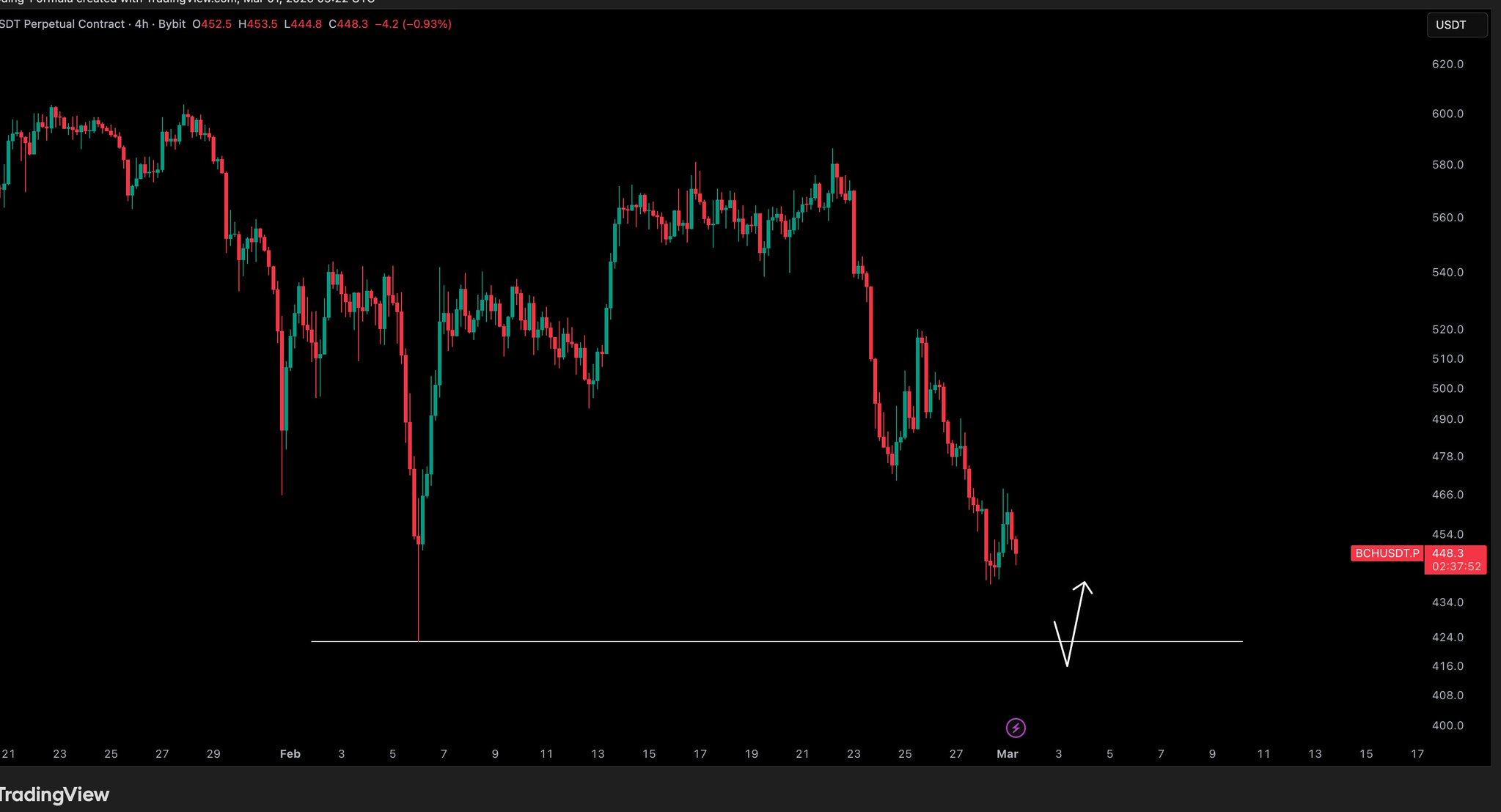Click the purple lightning event icon
Image resolution: width=1501 pixels, height=812 pixels.
(x=1016, y=728)
